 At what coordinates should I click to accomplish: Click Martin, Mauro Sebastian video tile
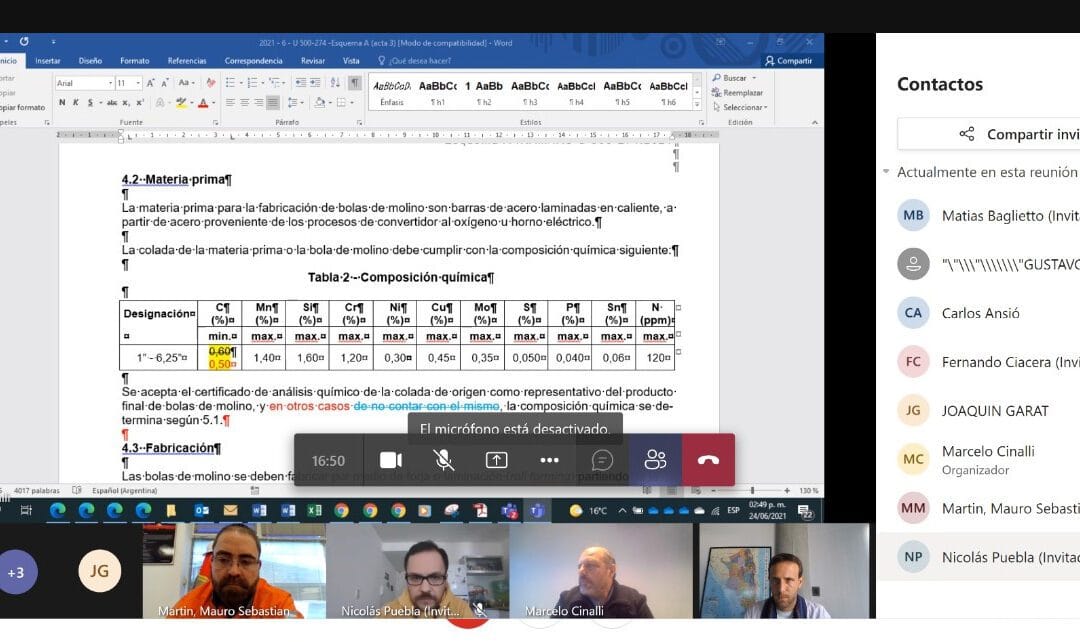point(234,570)
